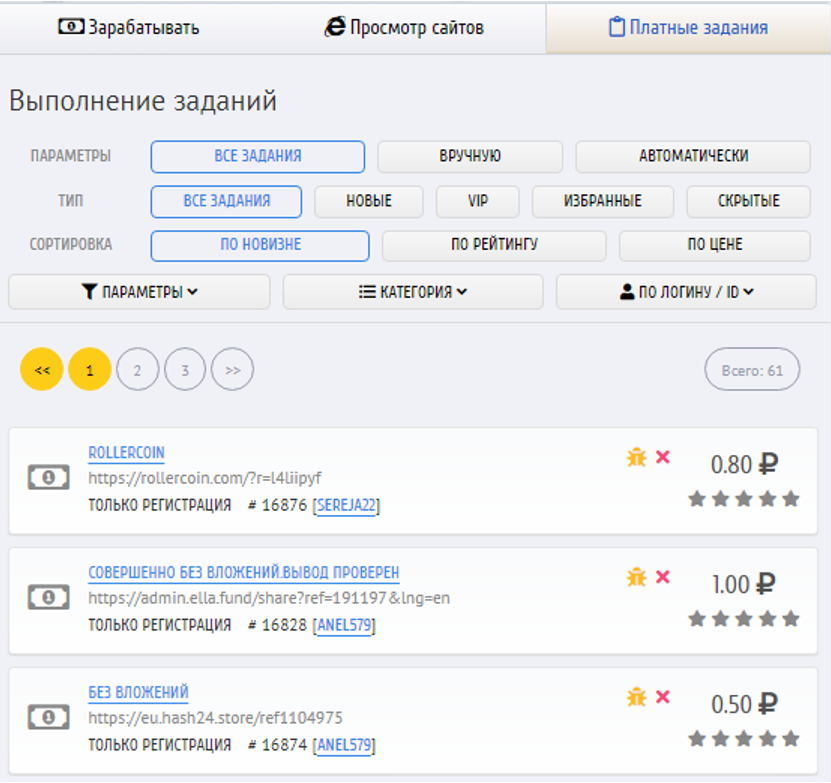This screenshot has height=783, width=831.
Task: Click the 1.00 ₽ price
Action: (x=744, y=584)
